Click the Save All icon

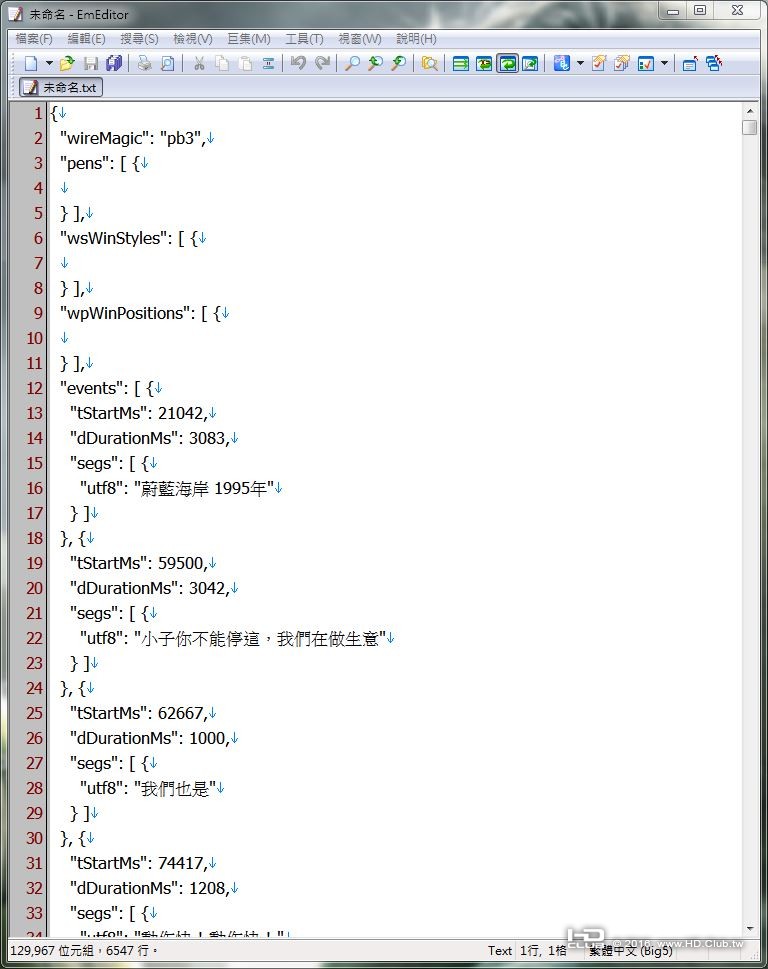click(114, 63)
